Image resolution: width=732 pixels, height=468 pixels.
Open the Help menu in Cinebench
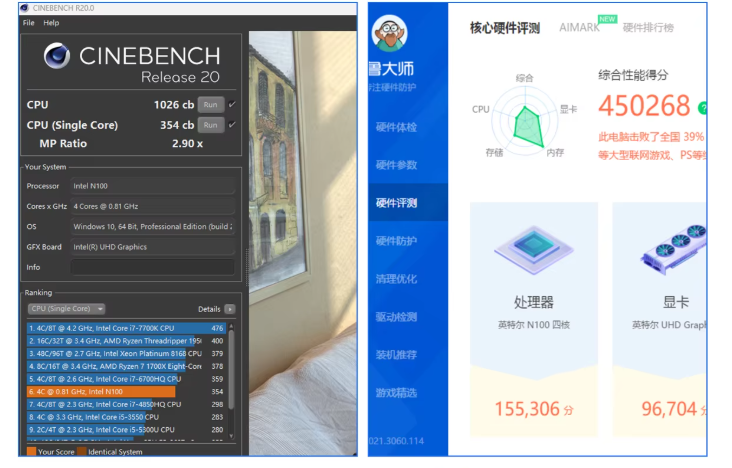(x=51, y=23)
